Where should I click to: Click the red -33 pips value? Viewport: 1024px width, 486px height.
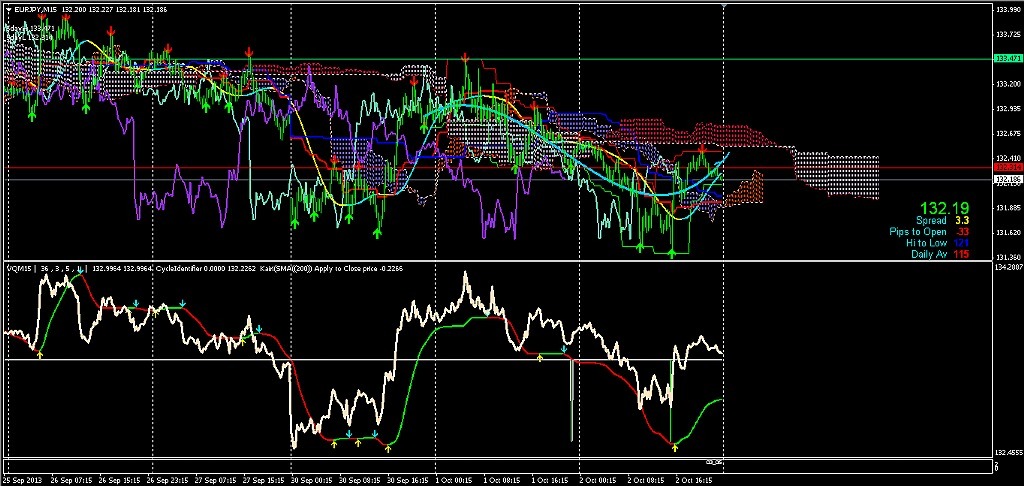pos(961,232)
